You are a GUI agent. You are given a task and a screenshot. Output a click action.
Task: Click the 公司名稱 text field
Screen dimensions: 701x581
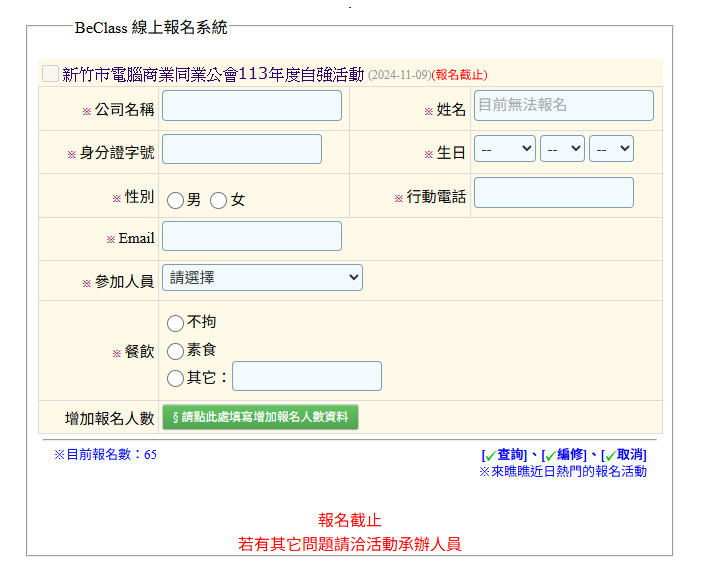pos(252,106)
